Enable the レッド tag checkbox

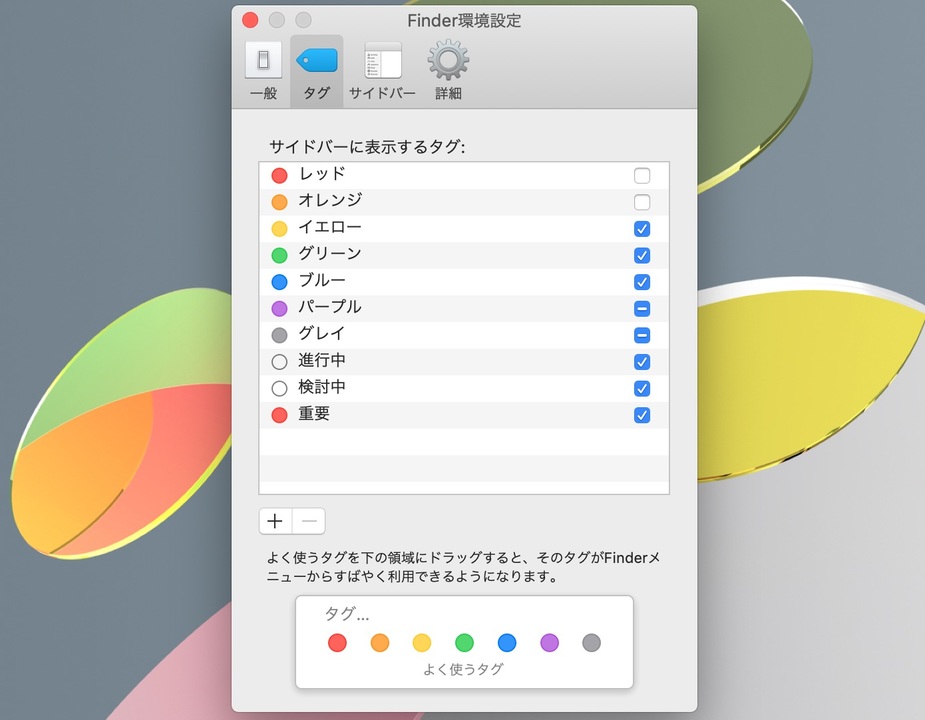click(x=642, y=175)
